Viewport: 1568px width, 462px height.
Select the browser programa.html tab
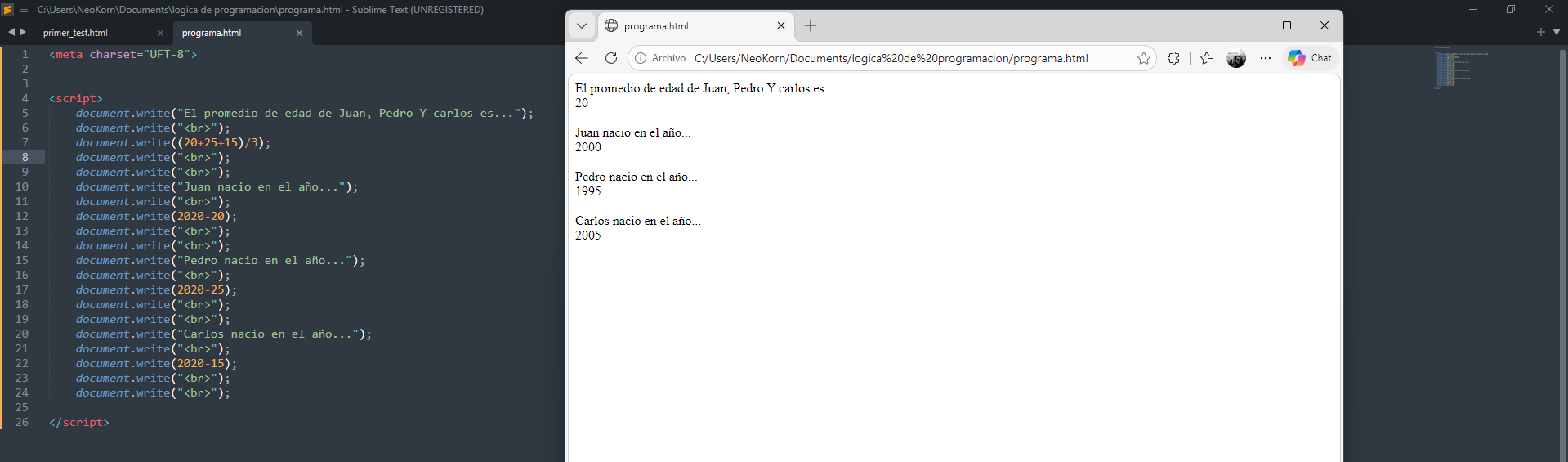(695, 25)
